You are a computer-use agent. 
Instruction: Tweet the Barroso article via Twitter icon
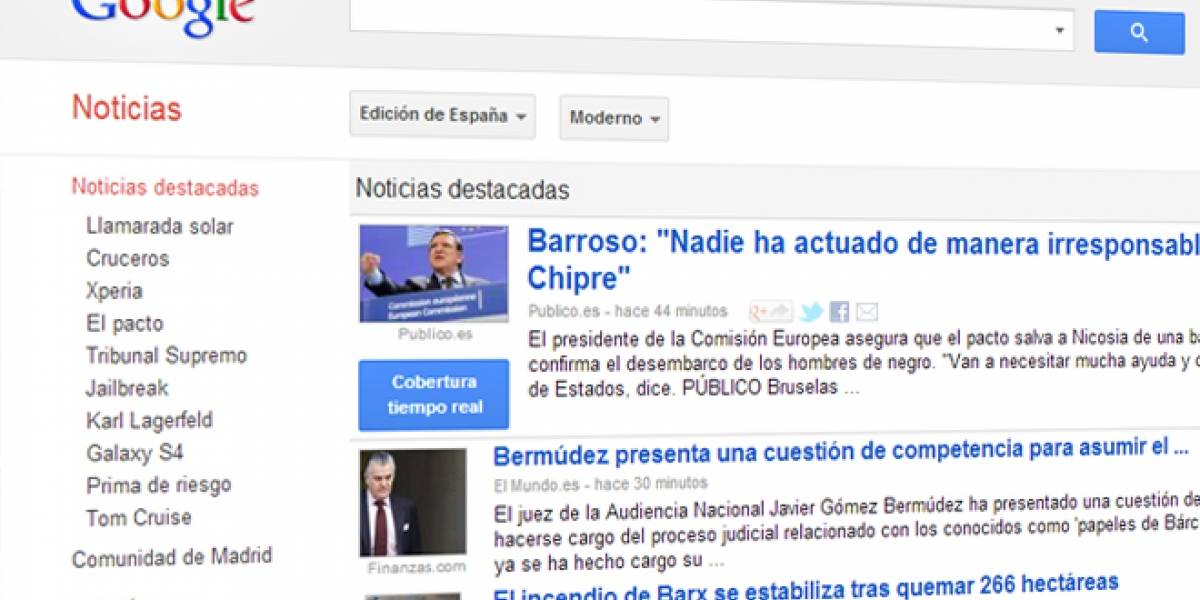coord(812,311)
